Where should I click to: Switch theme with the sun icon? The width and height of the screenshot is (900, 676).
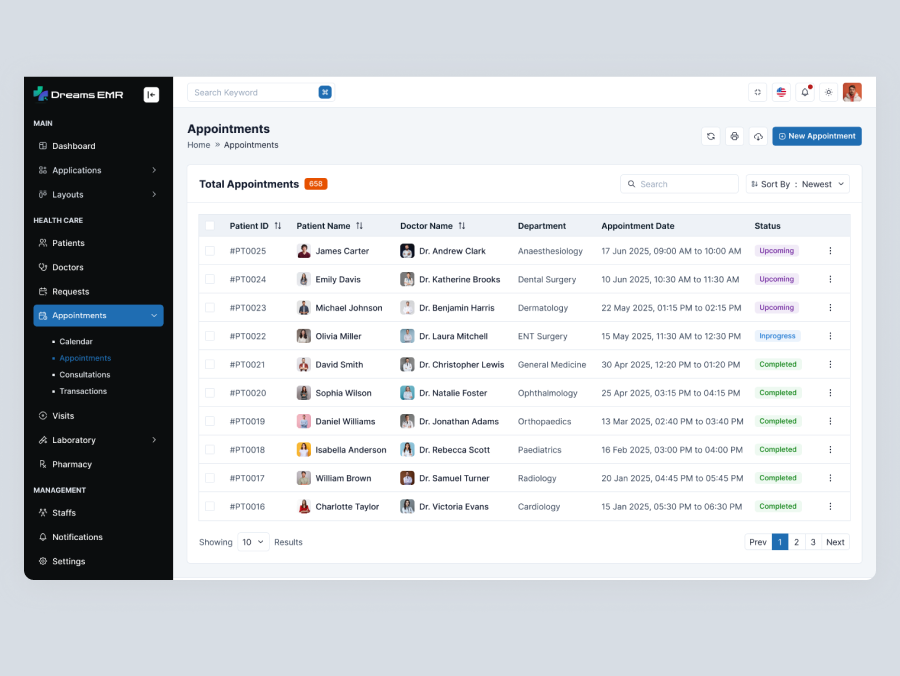pos(828,92)
